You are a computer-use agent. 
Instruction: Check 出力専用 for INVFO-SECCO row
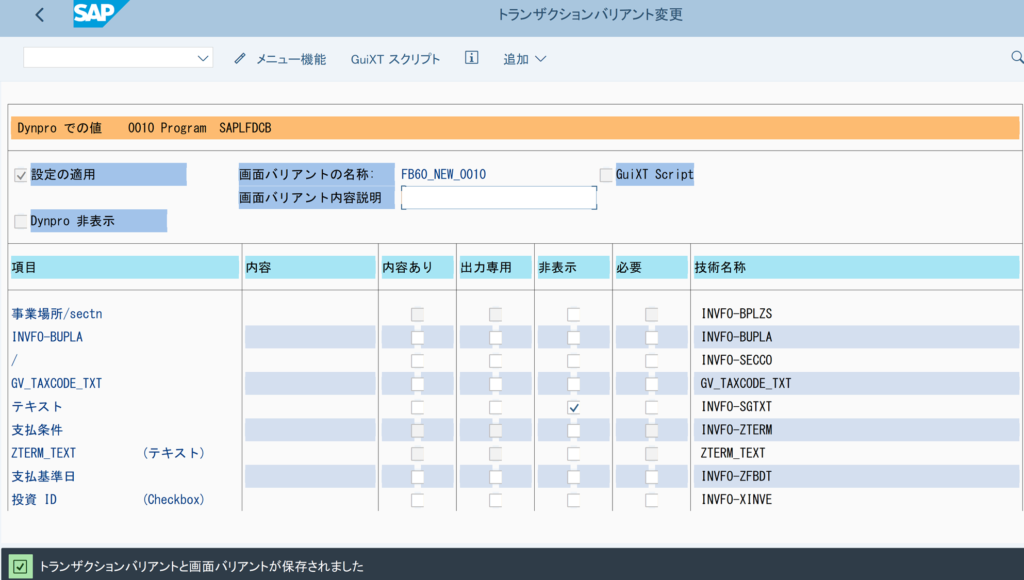coord(496,361)
